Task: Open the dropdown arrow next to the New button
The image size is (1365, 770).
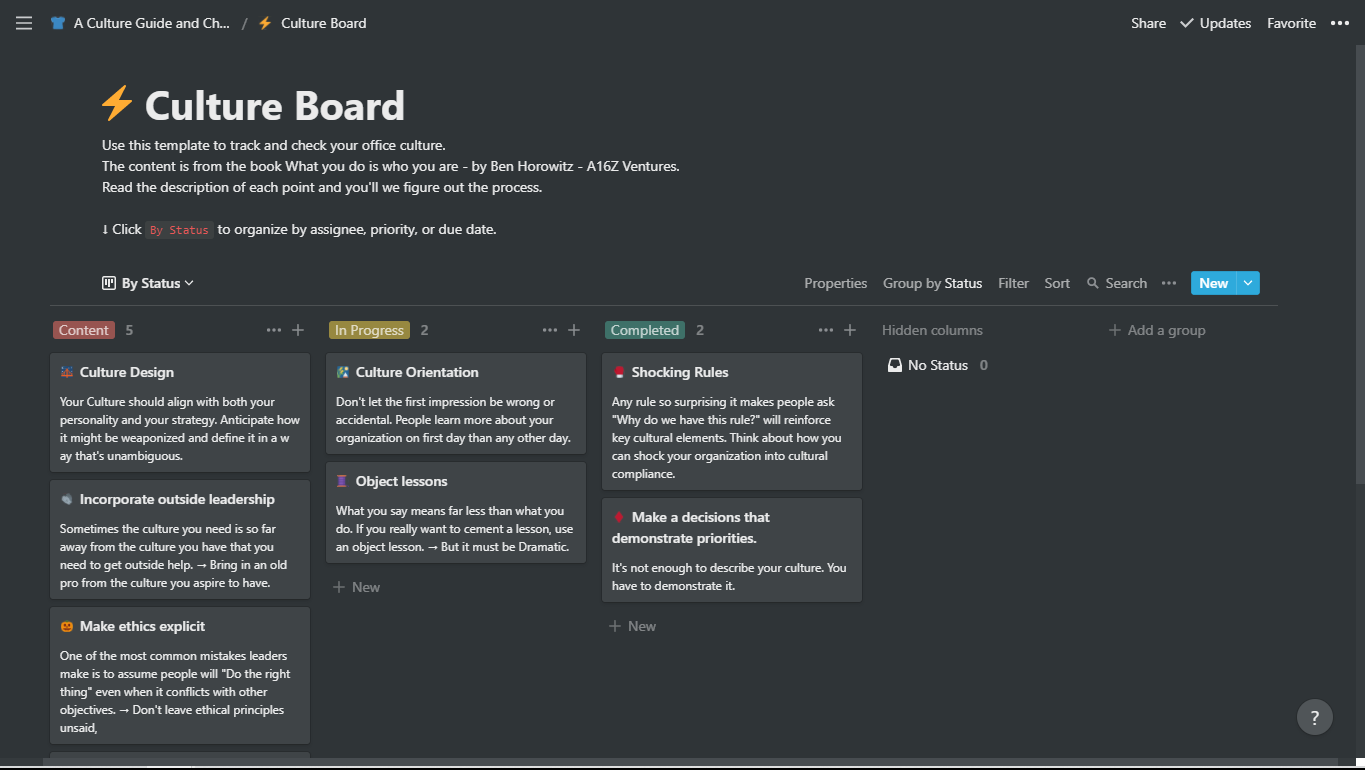Action: tap(1248, 283)
